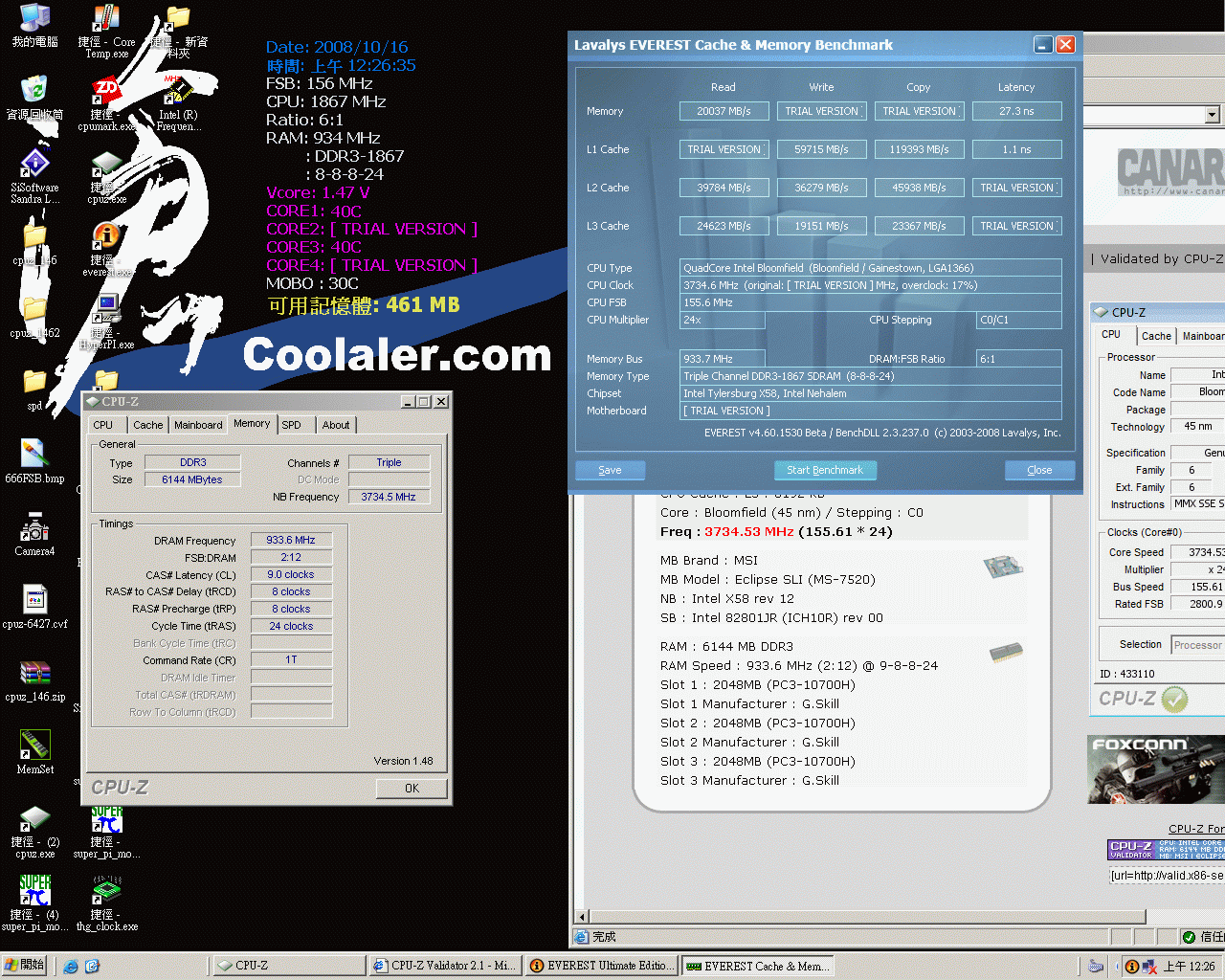Screen dimensions: 1225x980
Task: Open the cpuz-6427.cvf file
Action: pyautogui.click(x=34, y=607)
